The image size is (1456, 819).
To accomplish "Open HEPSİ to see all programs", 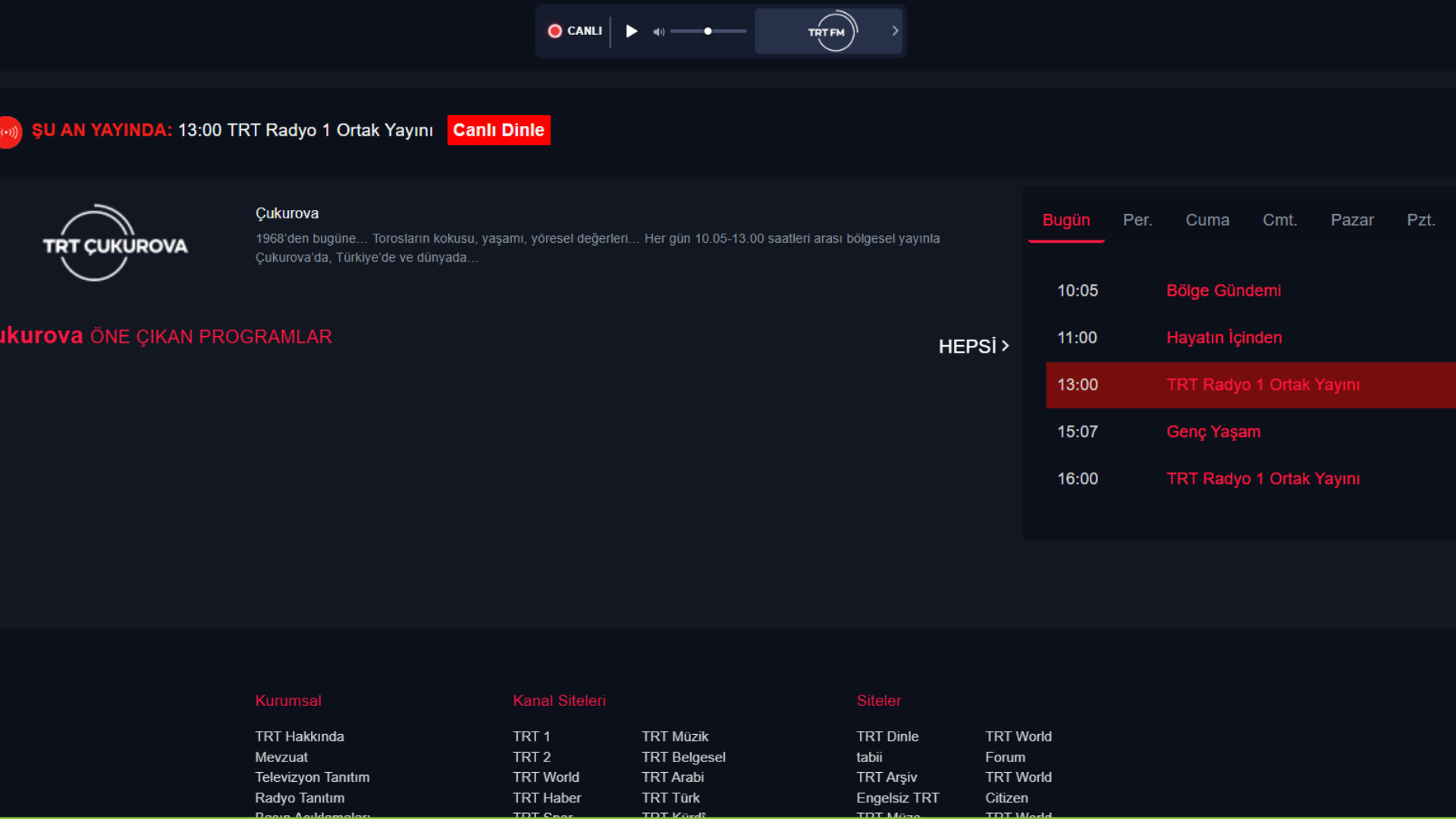I will pyautogui.click(x=974, y=347).
